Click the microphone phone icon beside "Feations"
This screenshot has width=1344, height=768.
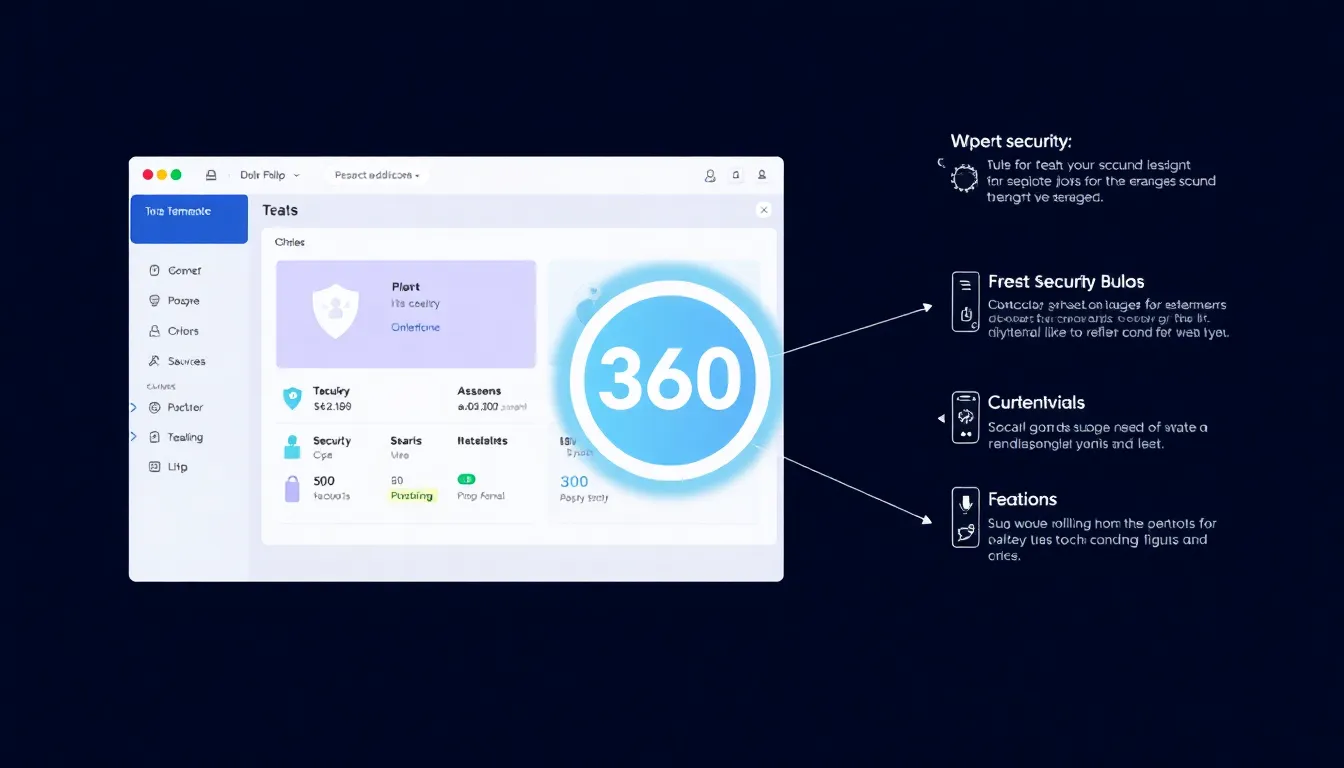point(965,517)
